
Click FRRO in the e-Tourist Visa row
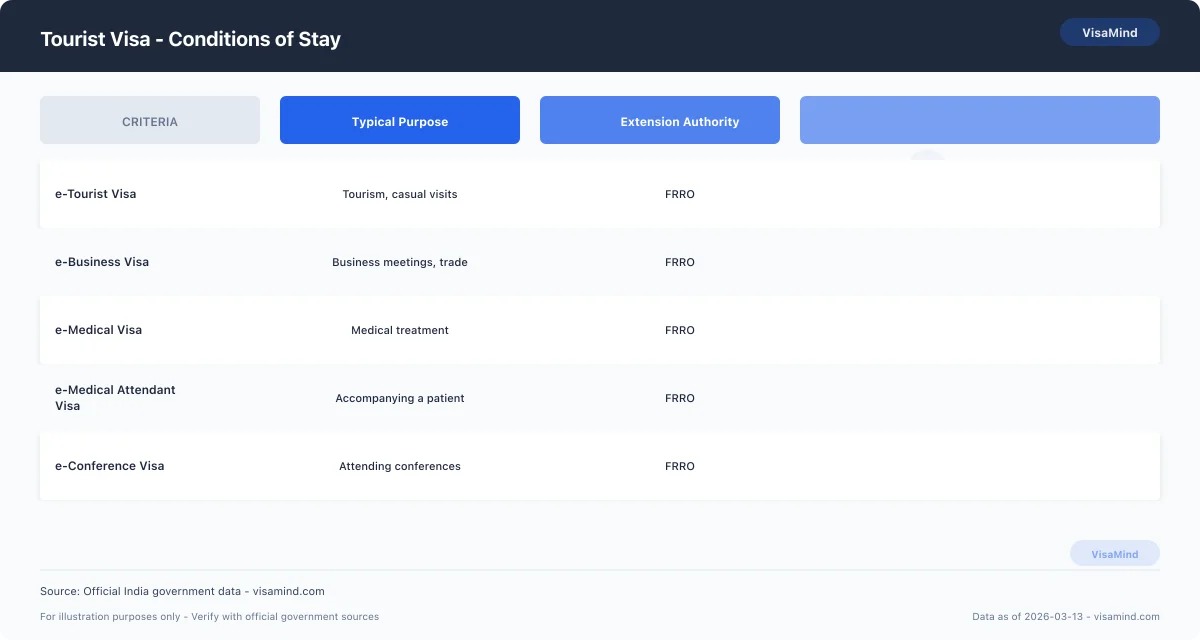tap(679, 194)
